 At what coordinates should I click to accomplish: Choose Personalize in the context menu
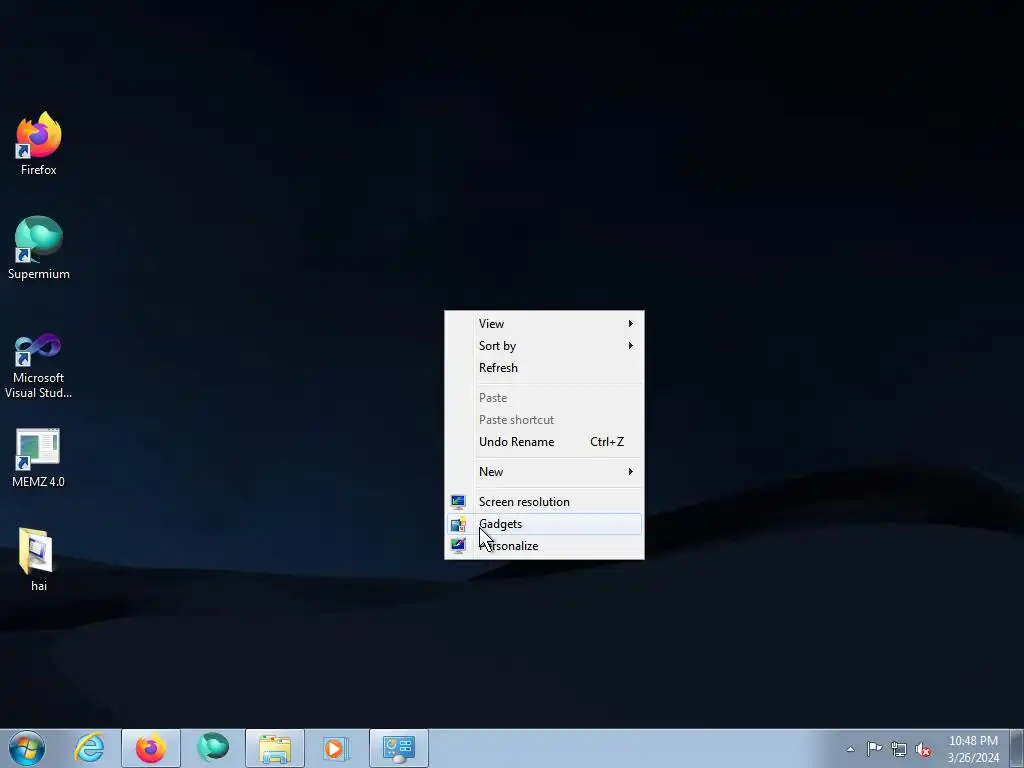[544, 546]
